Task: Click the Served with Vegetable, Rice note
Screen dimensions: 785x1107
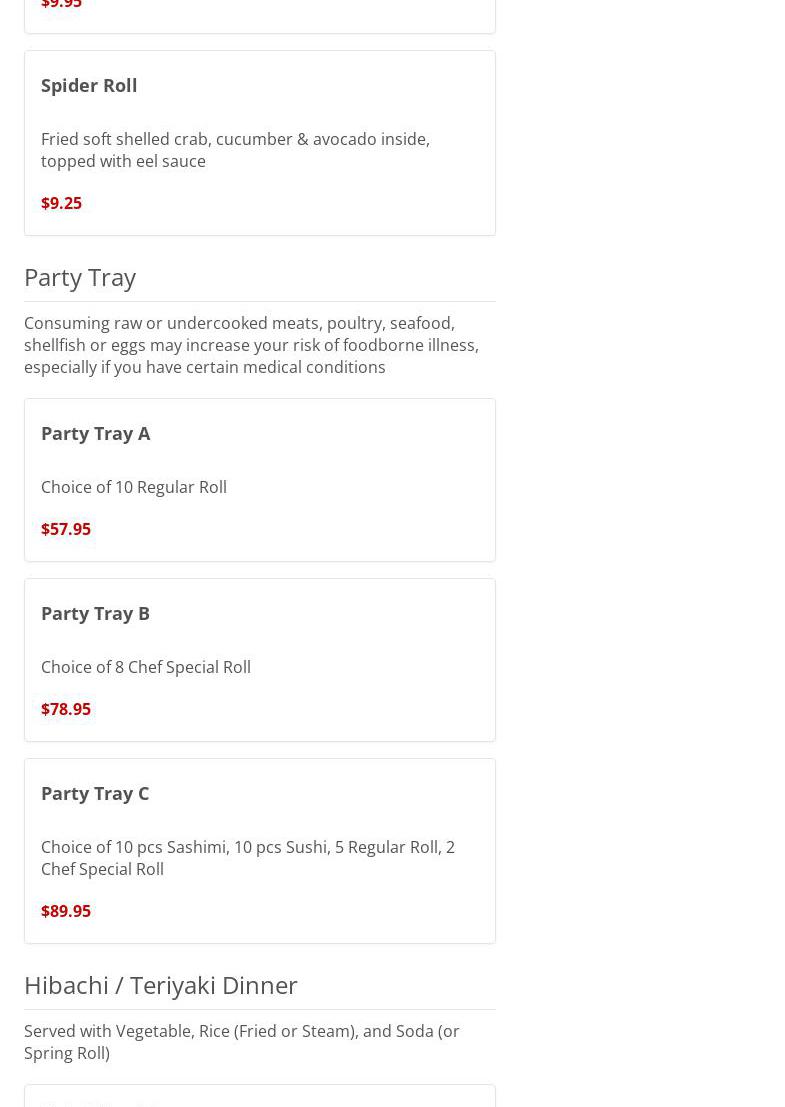Action: point(241,1042)
